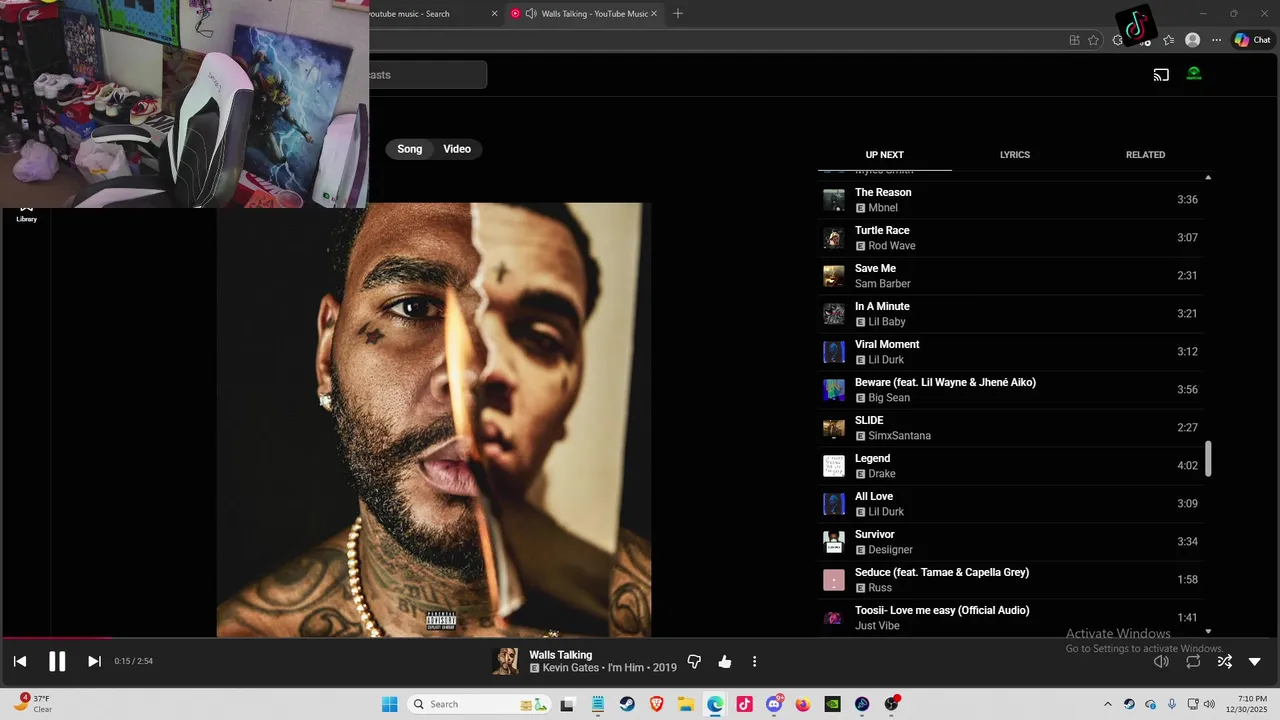Click the YouTube Music search field
Viewport: 1280px width, 720px height.
click(x=428, y=75)
